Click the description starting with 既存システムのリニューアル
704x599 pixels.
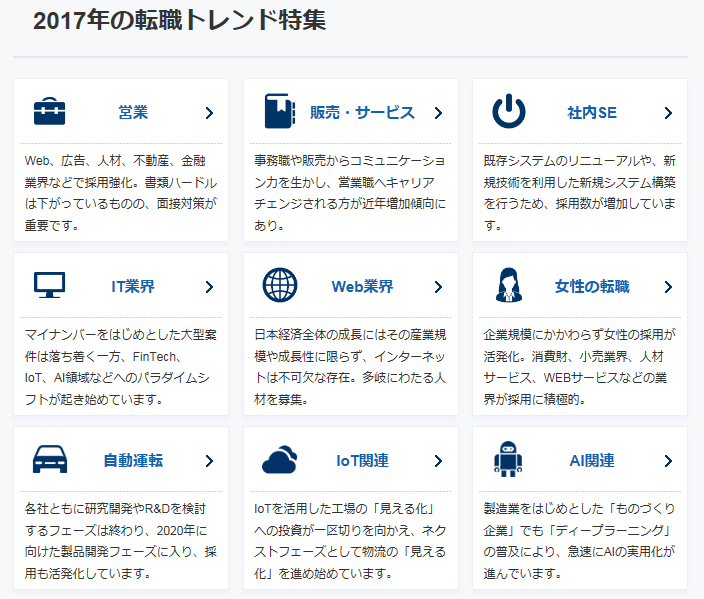(580, 193)
